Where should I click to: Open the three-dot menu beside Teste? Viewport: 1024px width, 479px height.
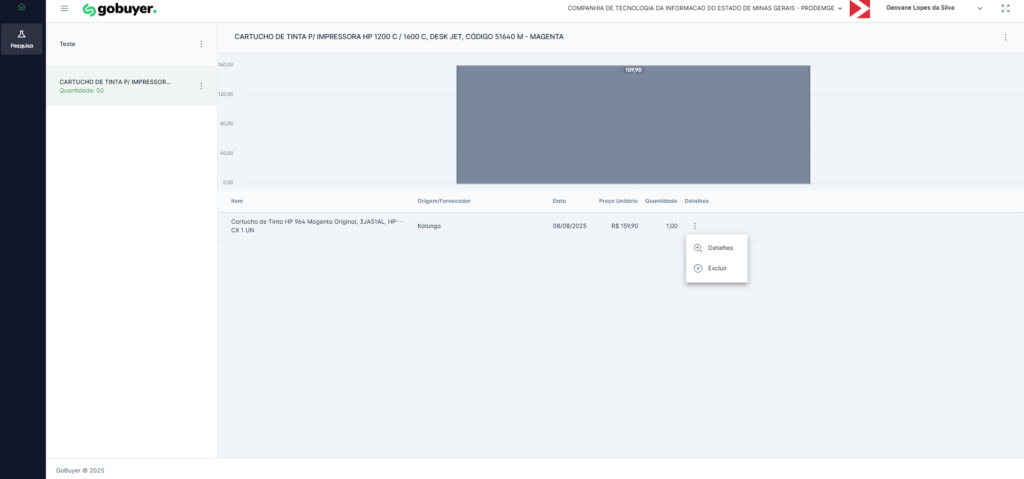coord(201,44)
